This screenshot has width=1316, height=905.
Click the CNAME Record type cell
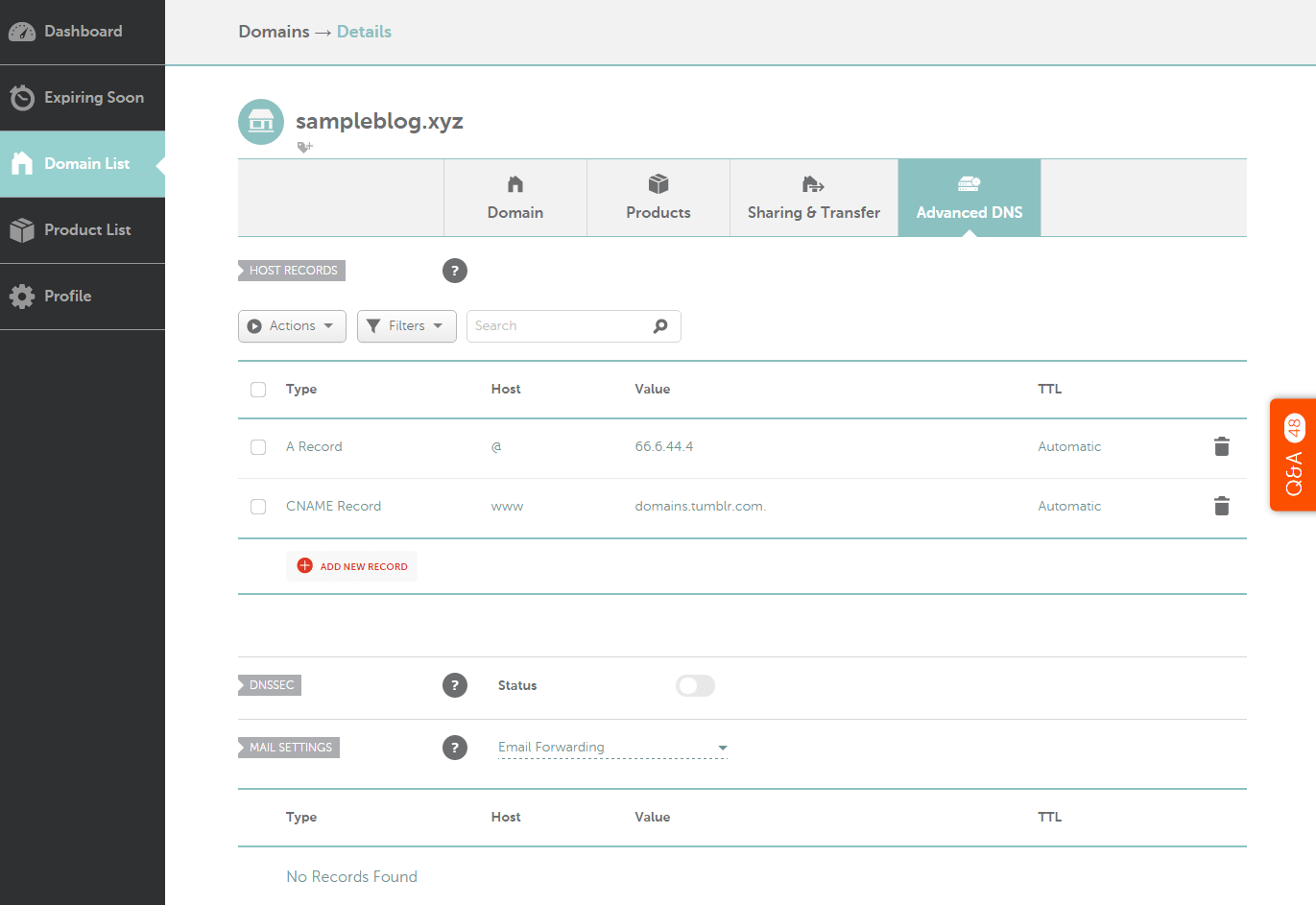333,507
